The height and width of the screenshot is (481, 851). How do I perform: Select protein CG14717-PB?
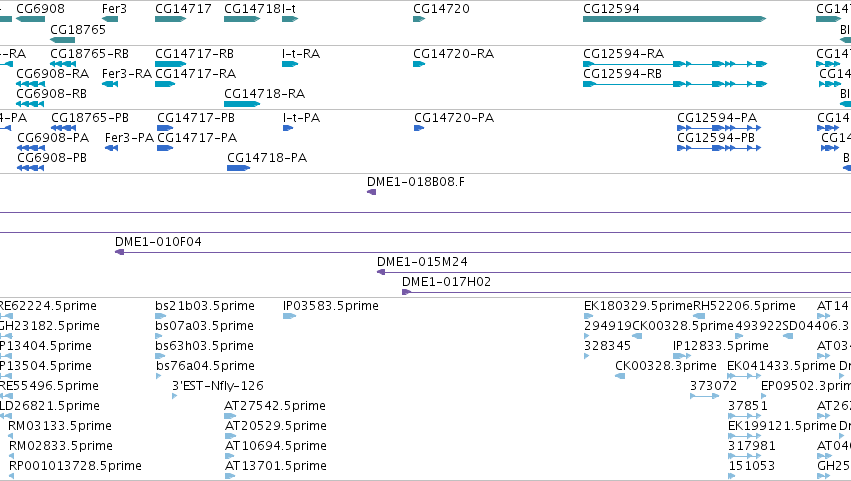pyautogui.click(x=195, y=118)
